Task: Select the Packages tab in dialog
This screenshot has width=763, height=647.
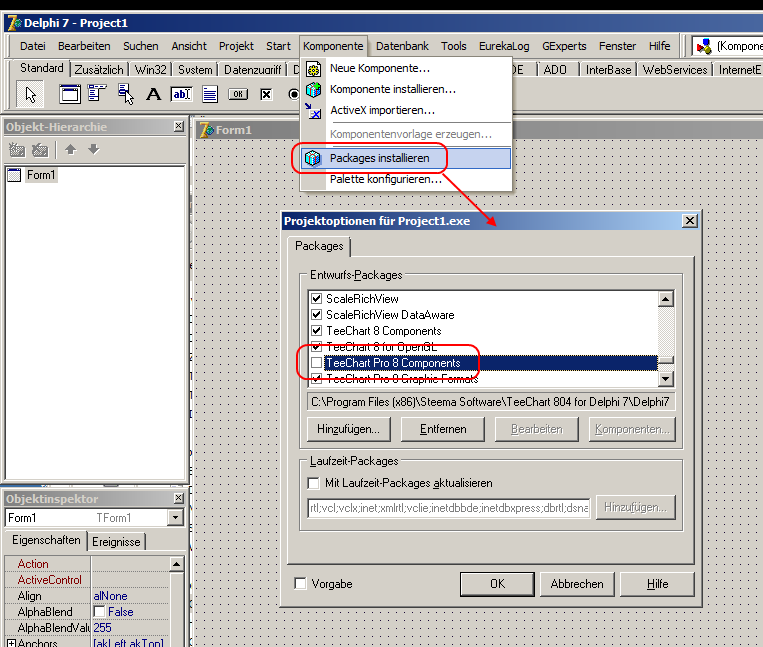Action: [319, 246]
